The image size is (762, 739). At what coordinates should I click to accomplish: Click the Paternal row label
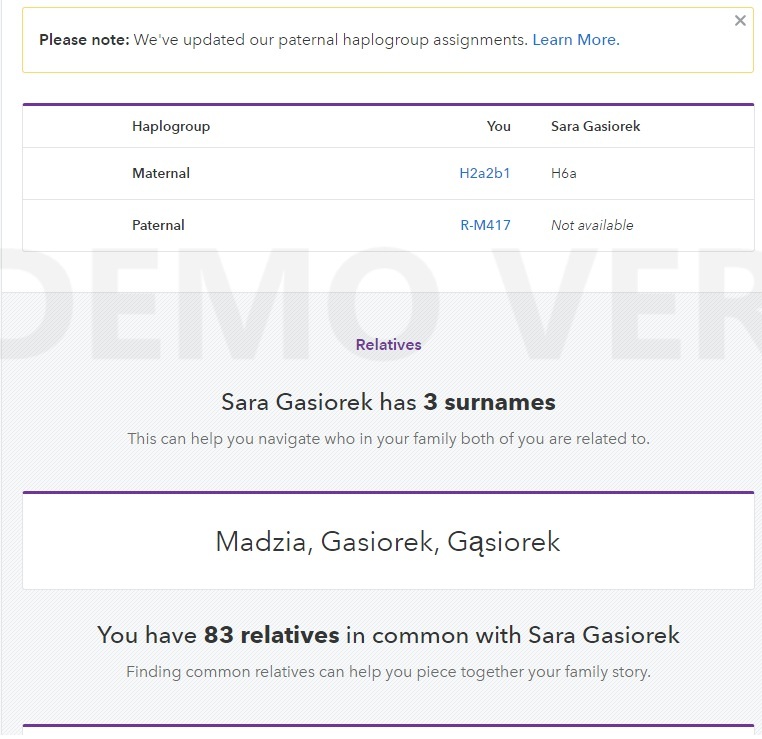coord(158,225)
